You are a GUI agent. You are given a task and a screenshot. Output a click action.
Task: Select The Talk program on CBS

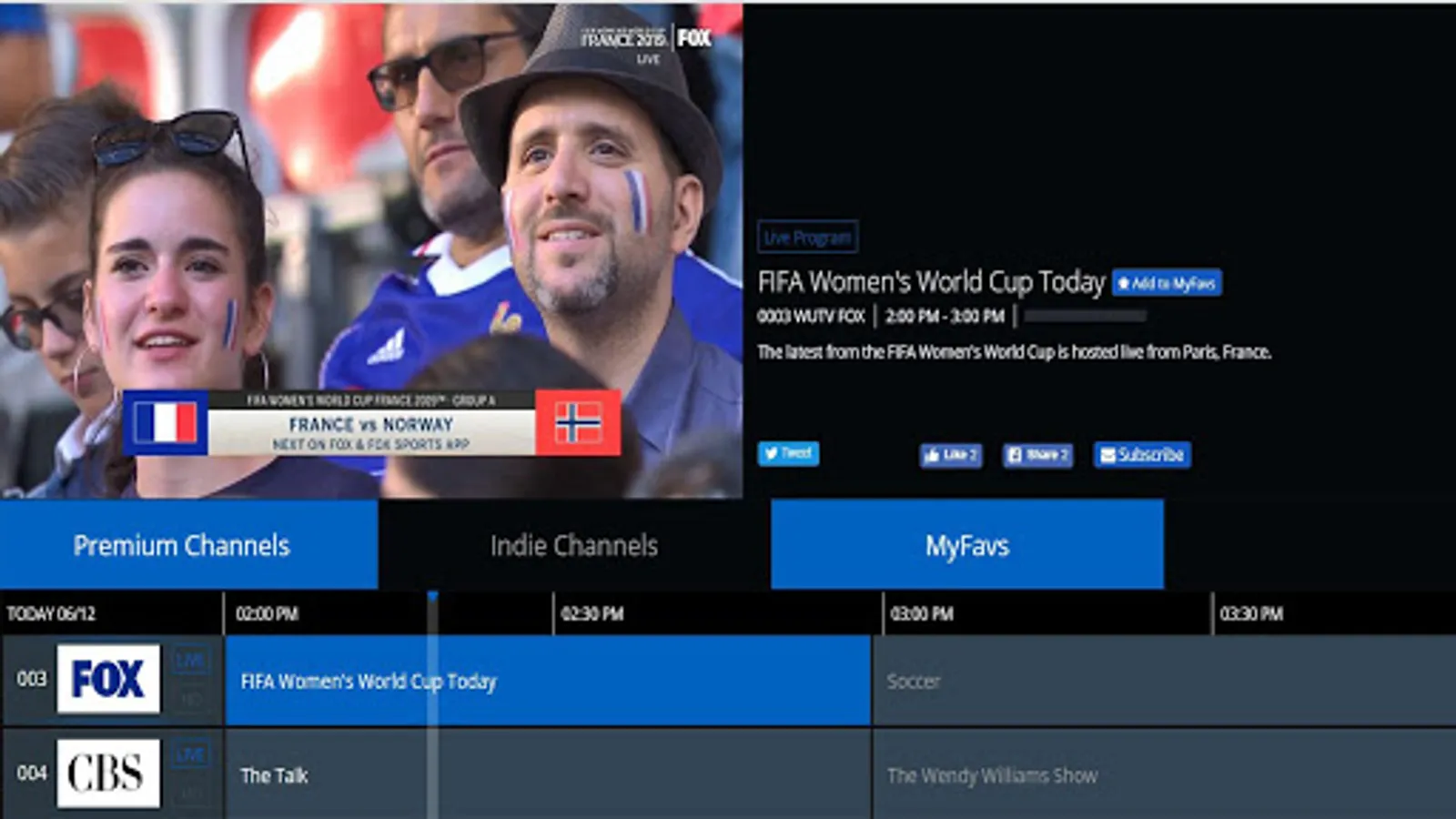click(548, 774)
